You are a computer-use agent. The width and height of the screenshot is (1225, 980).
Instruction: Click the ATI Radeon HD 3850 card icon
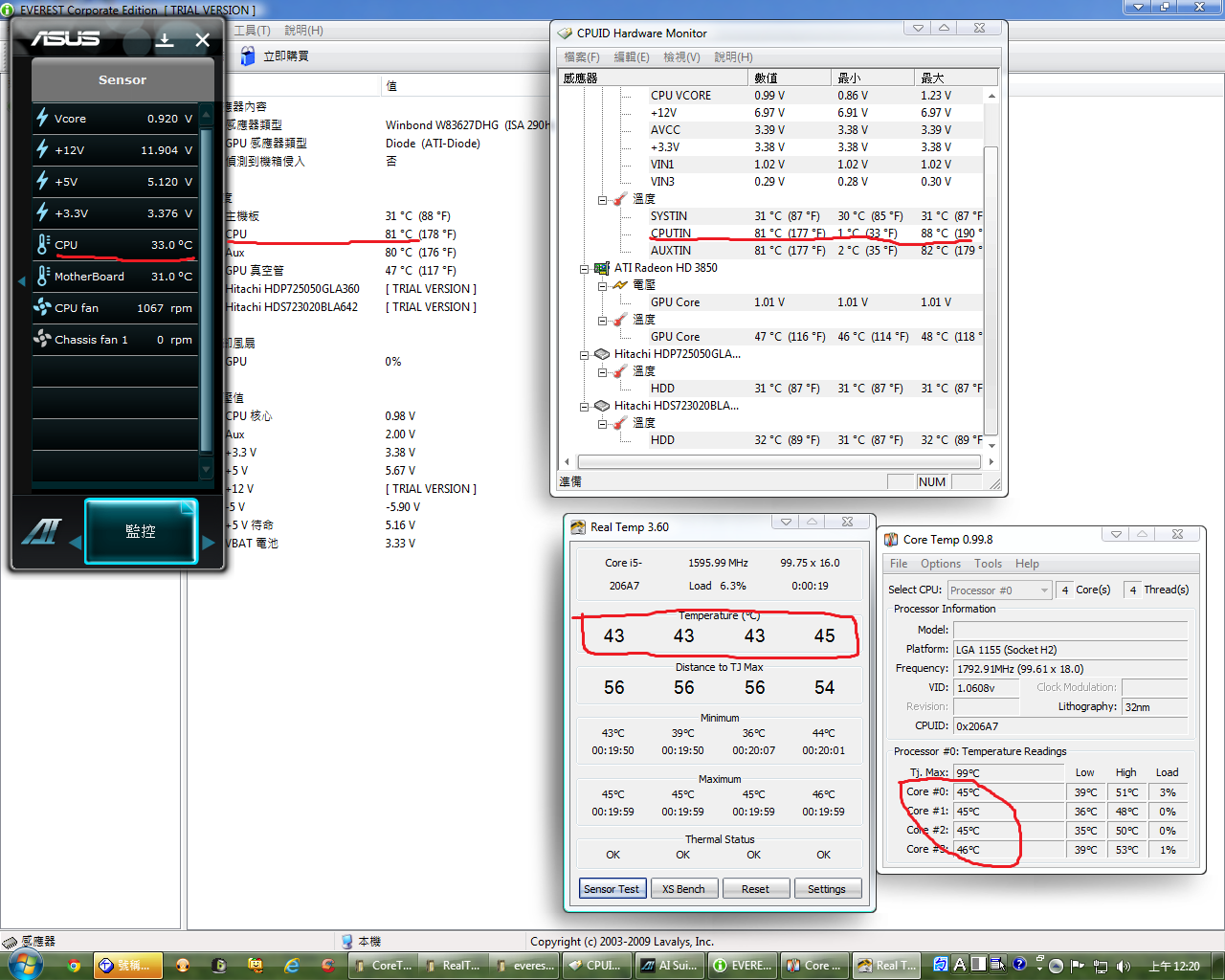click(x=602, y=268)
